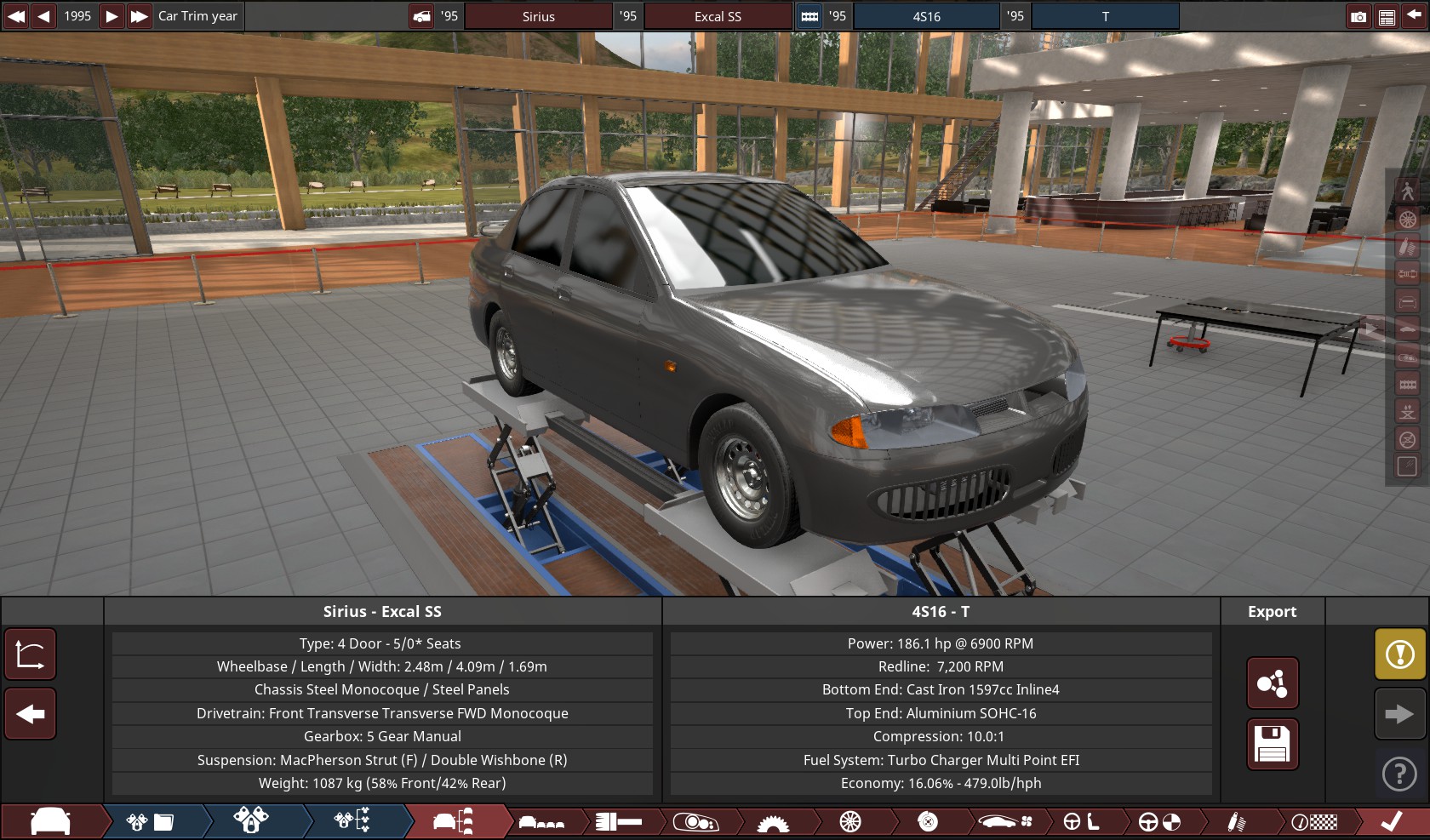The height and width of the screenshot is (840, 1430).
Task: Open help with the question mark button
Action: pyautogui.click(x=1399, y=774)
